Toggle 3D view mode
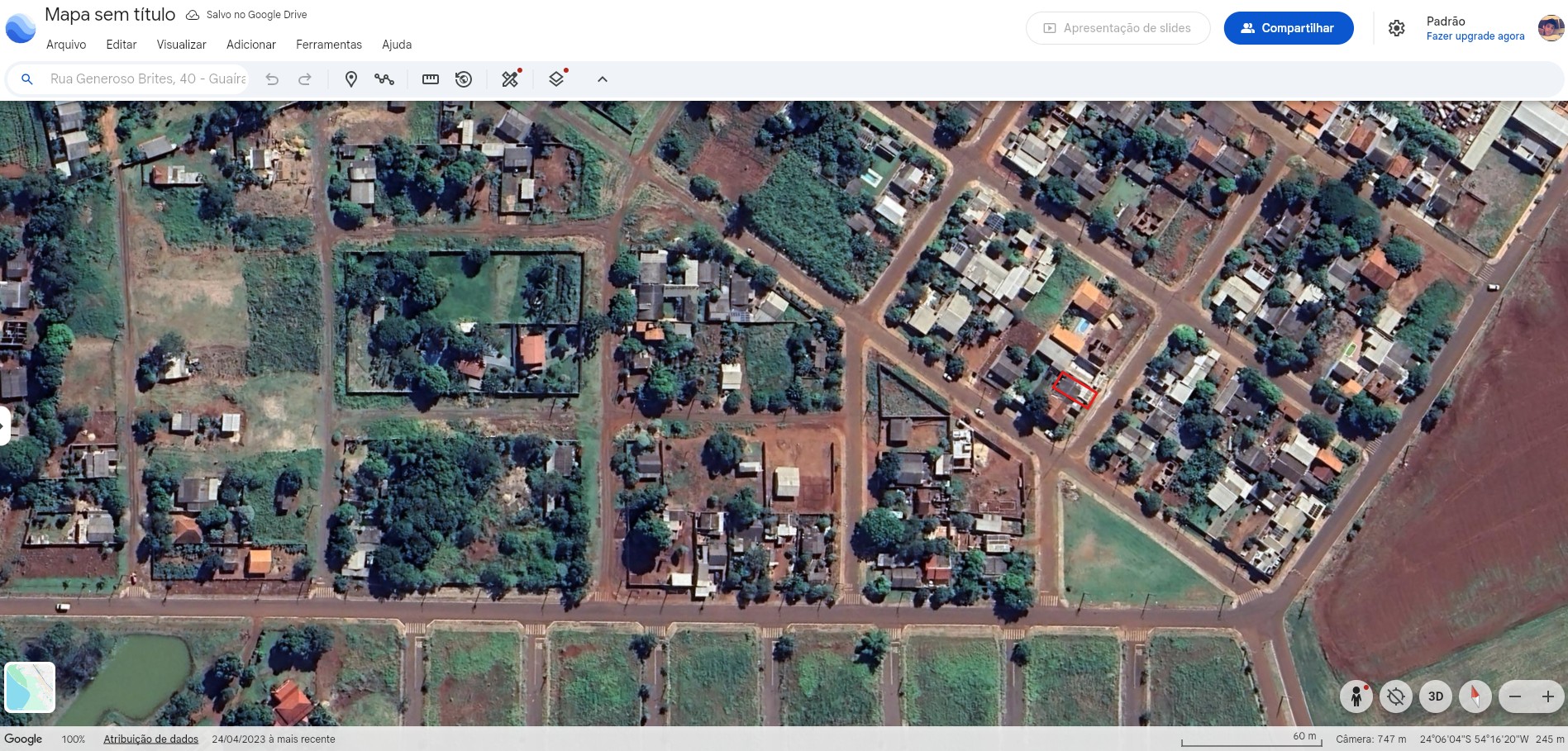 tap(1436, 696)
